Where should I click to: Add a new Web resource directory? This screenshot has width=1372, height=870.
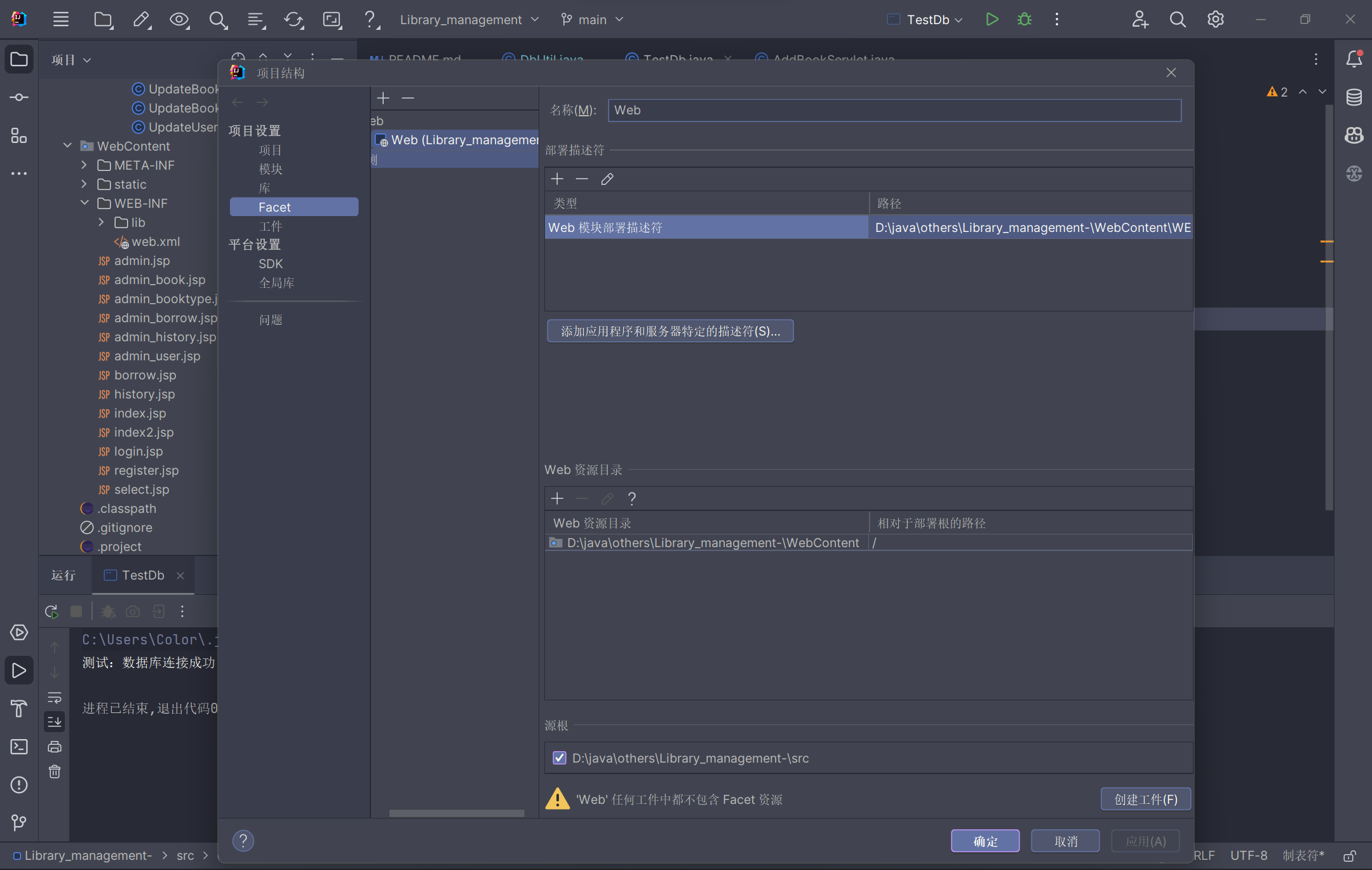click(557, 499)
